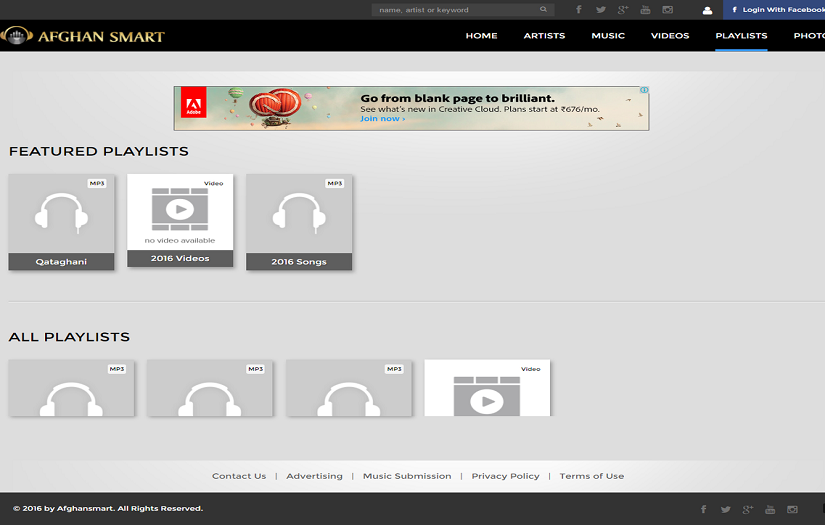Open the Videos menu

[x=670, y=36]
